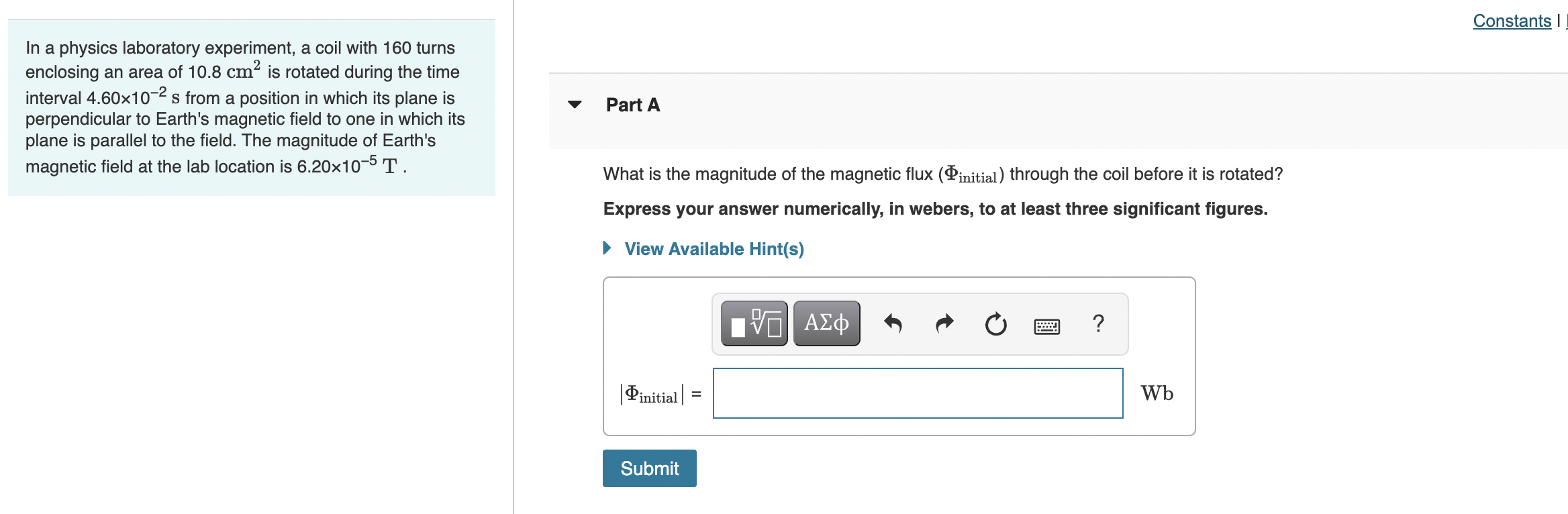Click inside the Φinitial answer box
This screenshot has height=514, width=1568.
coord(918,393)
